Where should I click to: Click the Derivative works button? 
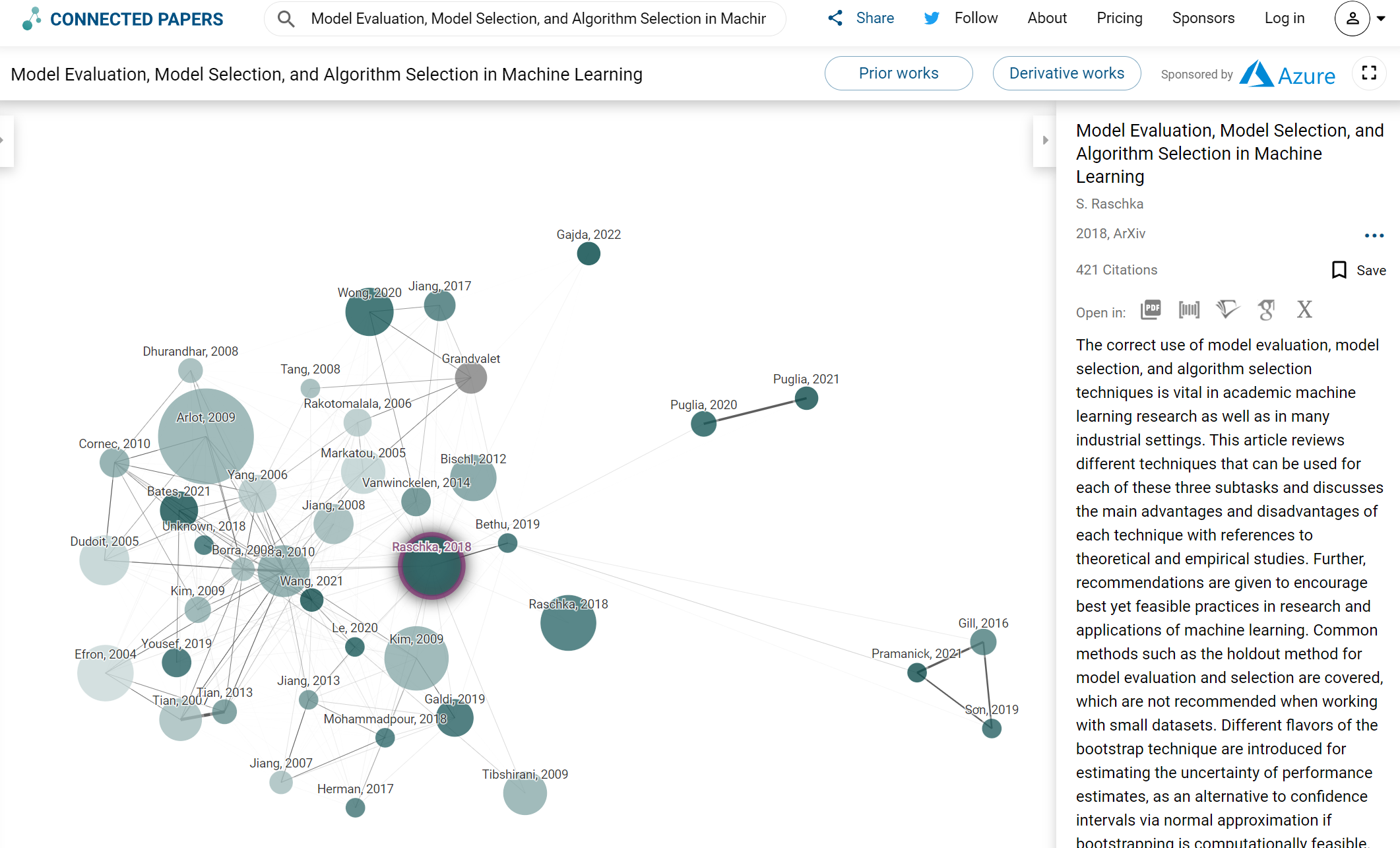coord(1066,73)
